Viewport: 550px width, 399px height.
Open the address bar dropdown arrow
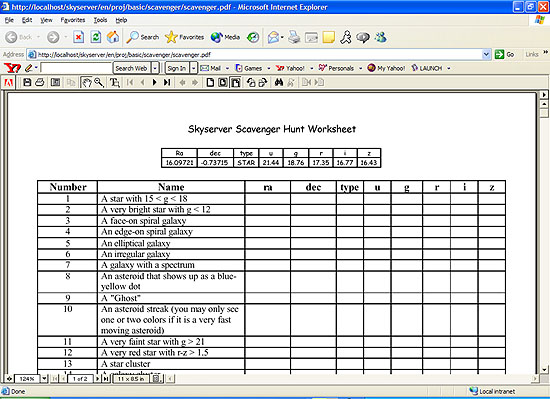[486, 54]
